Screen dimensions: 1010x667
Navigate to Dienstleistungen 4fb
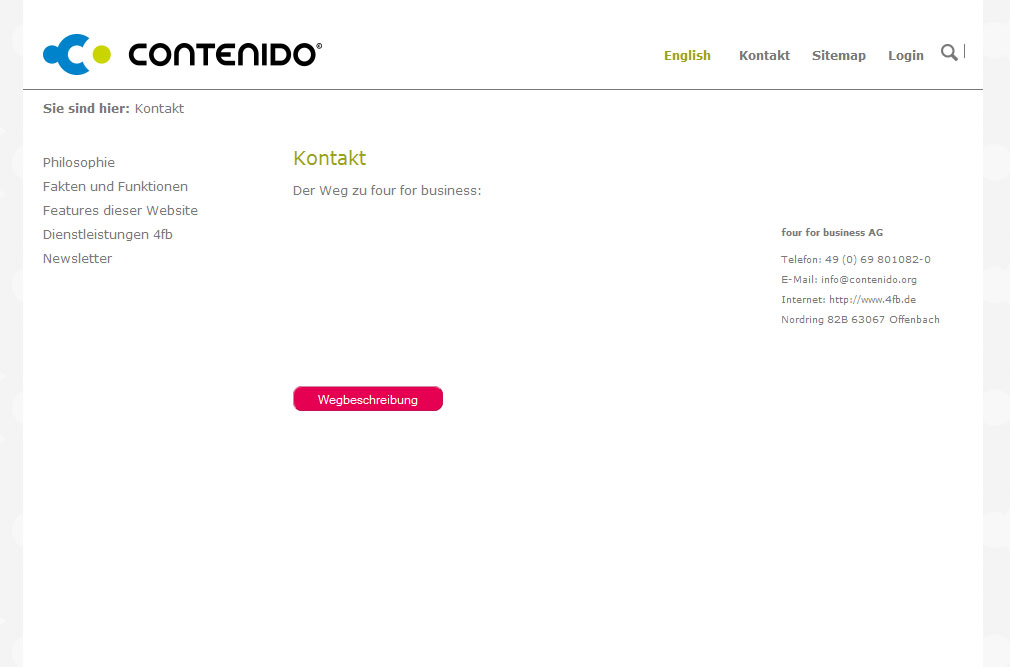tap(107, 235)
